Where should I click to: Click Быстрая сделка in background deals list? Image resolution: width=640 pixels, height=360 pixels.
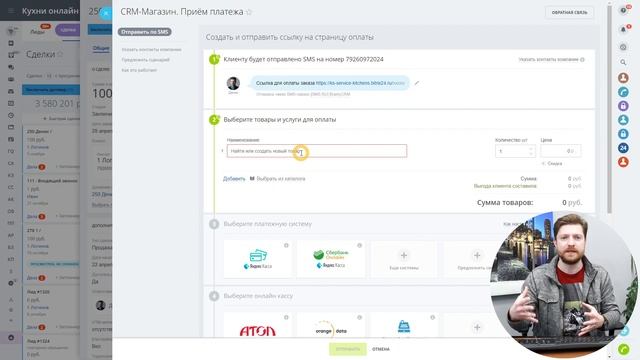coord(61,118)
